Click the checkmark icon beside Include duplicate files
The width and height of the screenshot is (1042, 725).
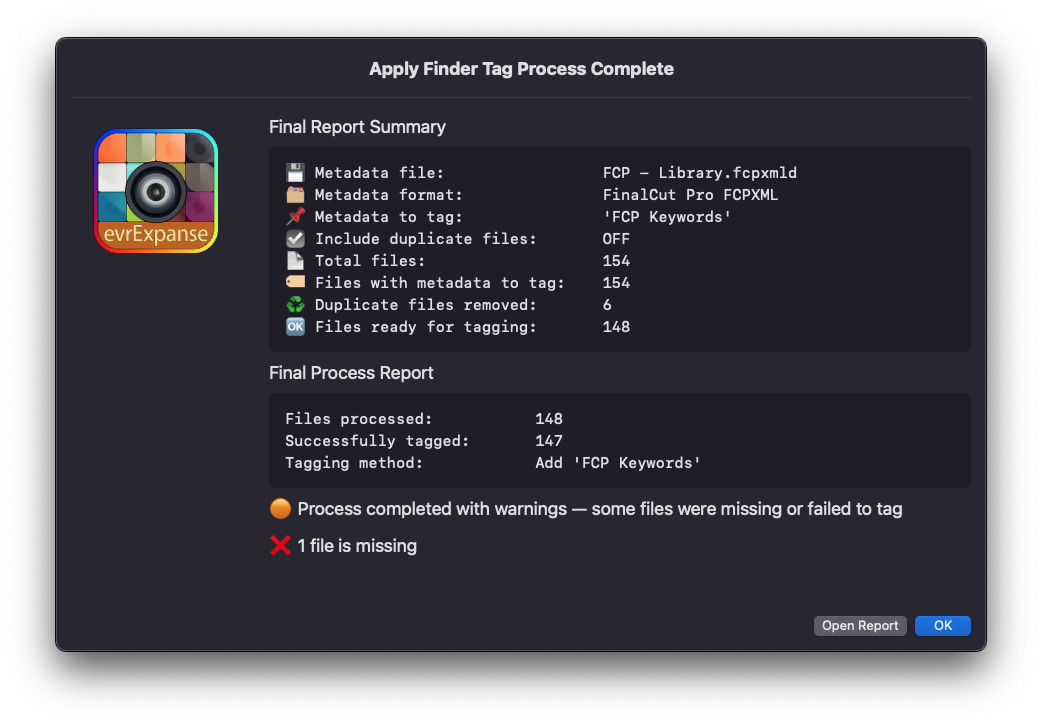click(x=295, y=239)
